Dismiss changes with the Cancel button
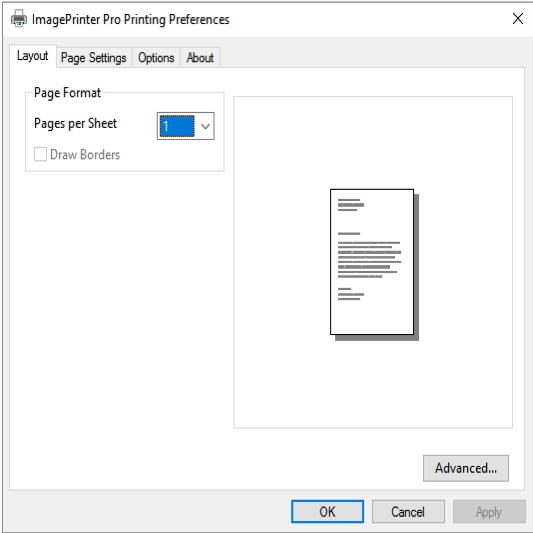 pyautogui.click(x=408, y=511)
